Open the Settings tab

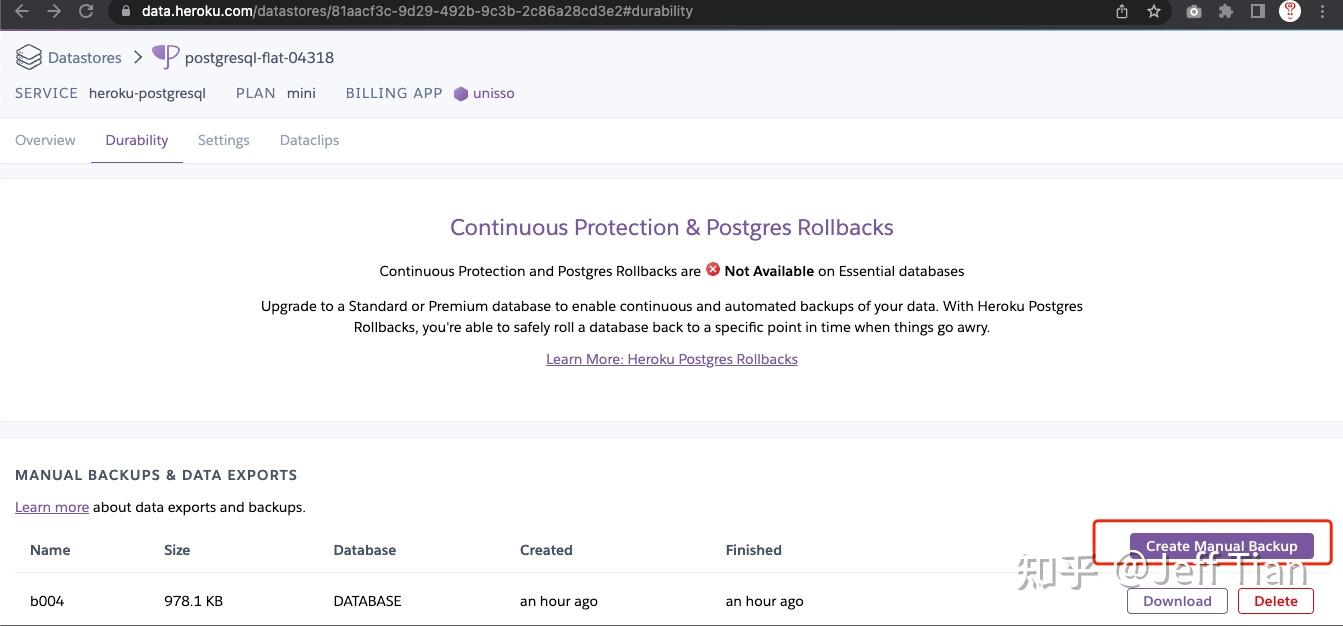tap(223, 140)
